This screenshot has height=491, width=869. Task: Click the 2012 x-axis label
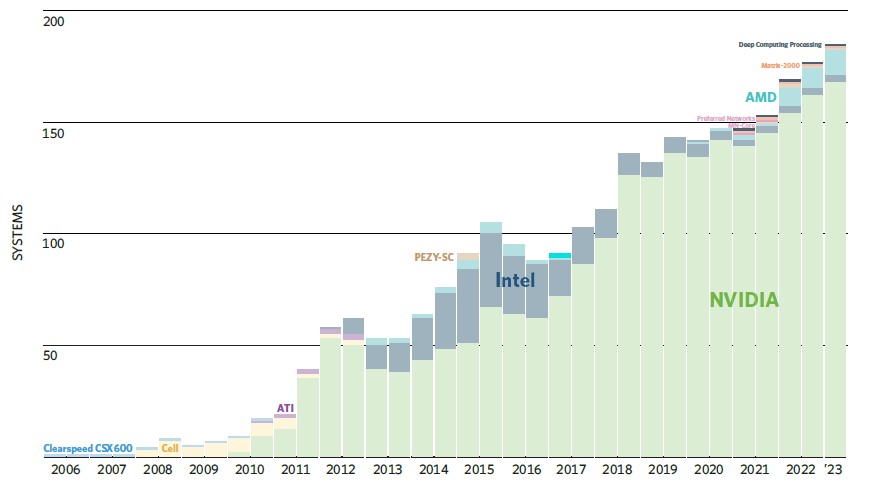point(340,469)
